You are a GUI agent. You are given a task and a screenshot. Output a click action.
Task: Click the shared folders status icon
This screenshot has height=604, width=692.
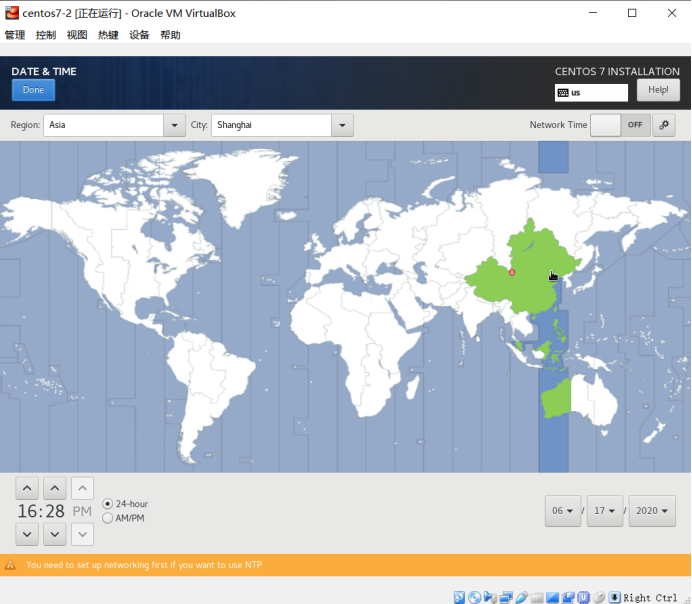point(537,598)
